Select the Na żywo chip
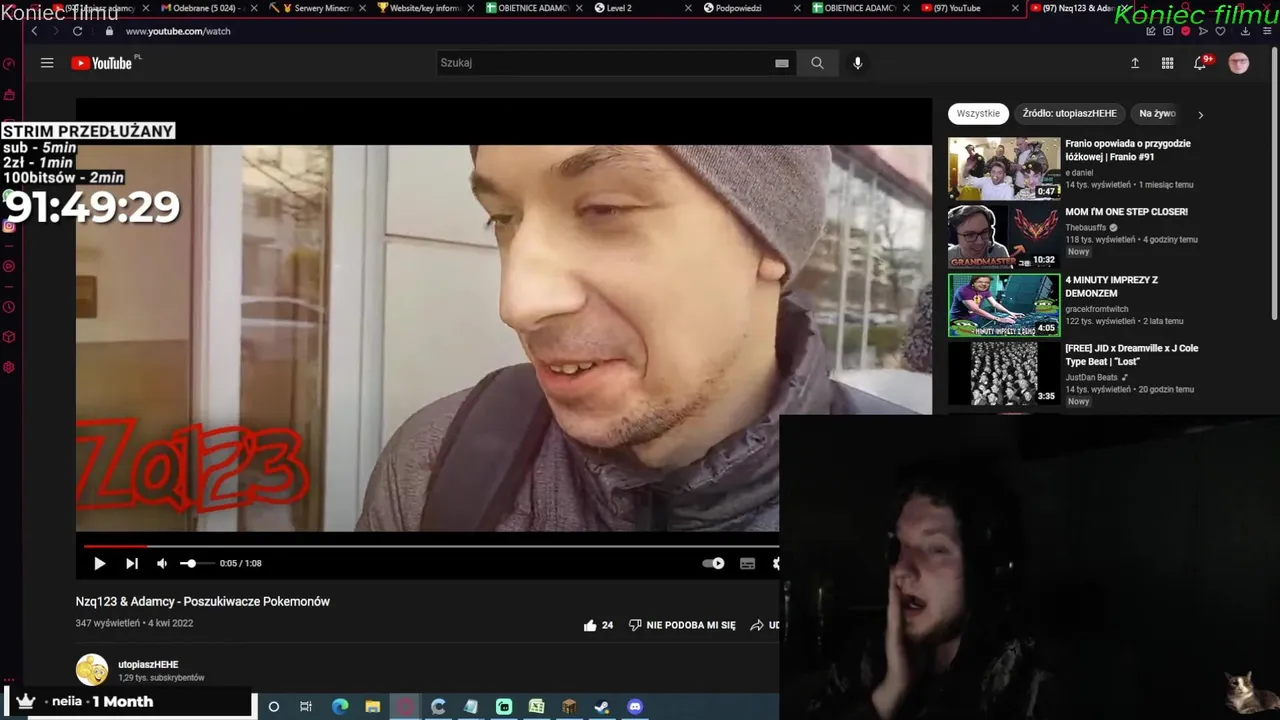The height and width of the screenshot is (720, 1280). pos(1157,114)
